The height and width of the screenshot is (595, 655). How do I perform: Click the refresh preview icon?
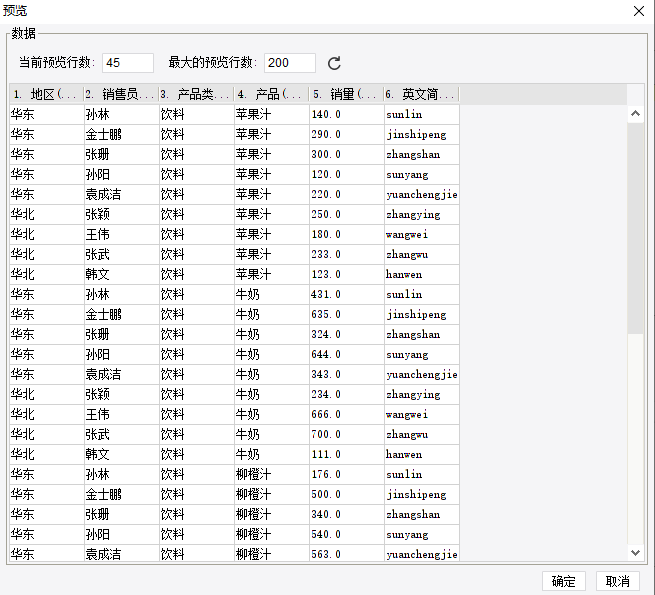point(334,63)
